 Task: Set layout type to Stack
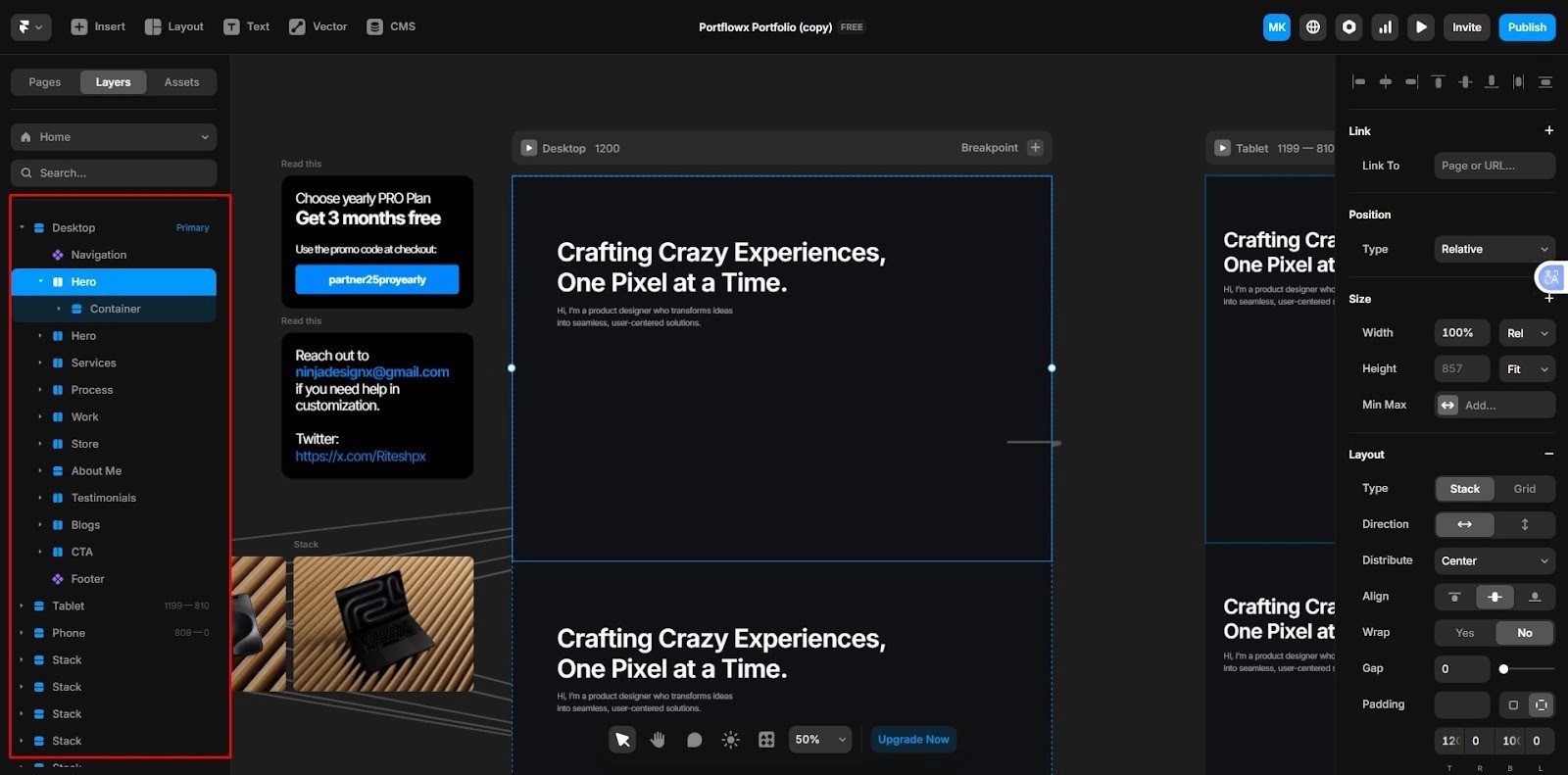tap(1465, 489)
